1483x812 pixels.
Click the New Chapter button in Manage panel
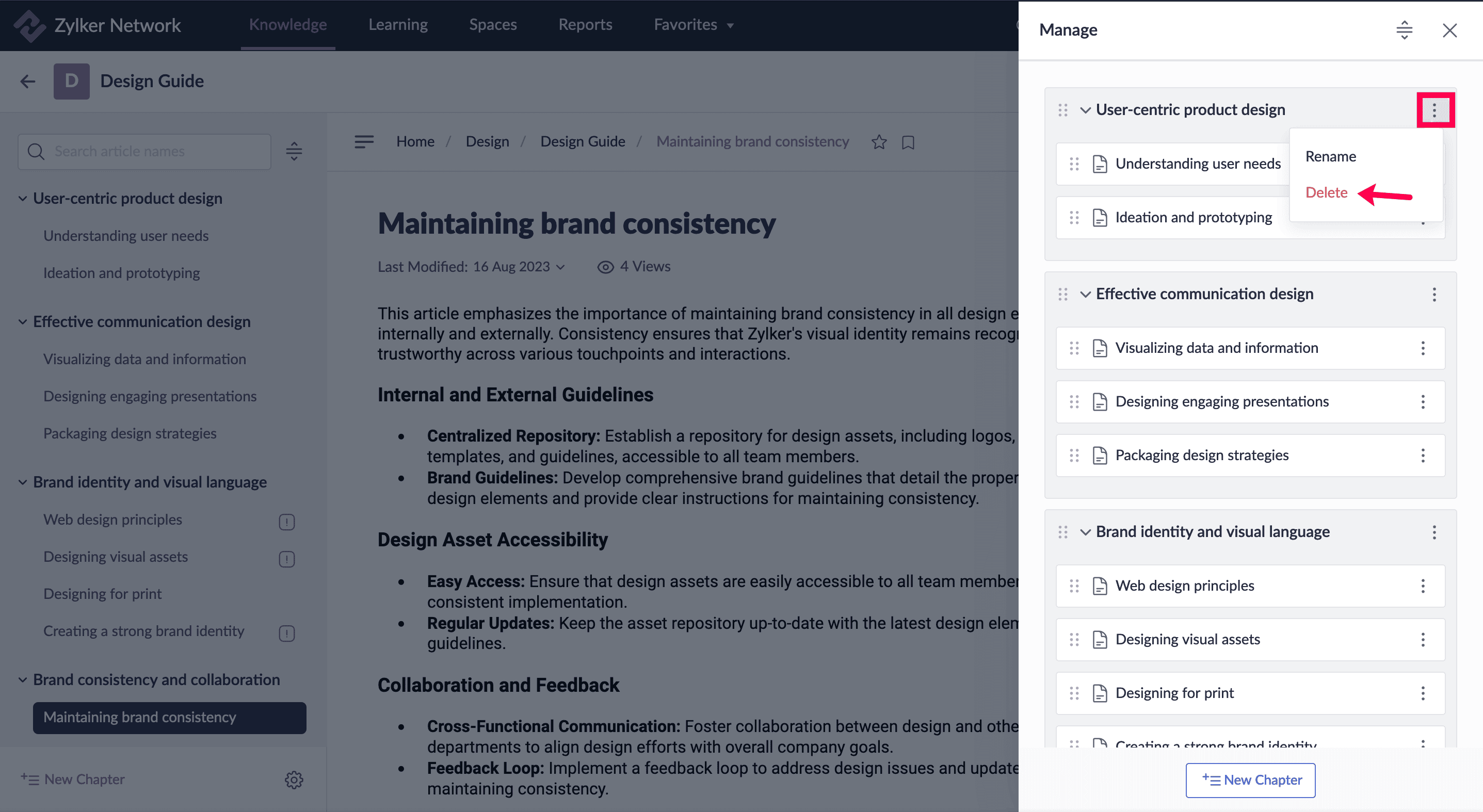pyautogui.click(x=1250, y=780)
